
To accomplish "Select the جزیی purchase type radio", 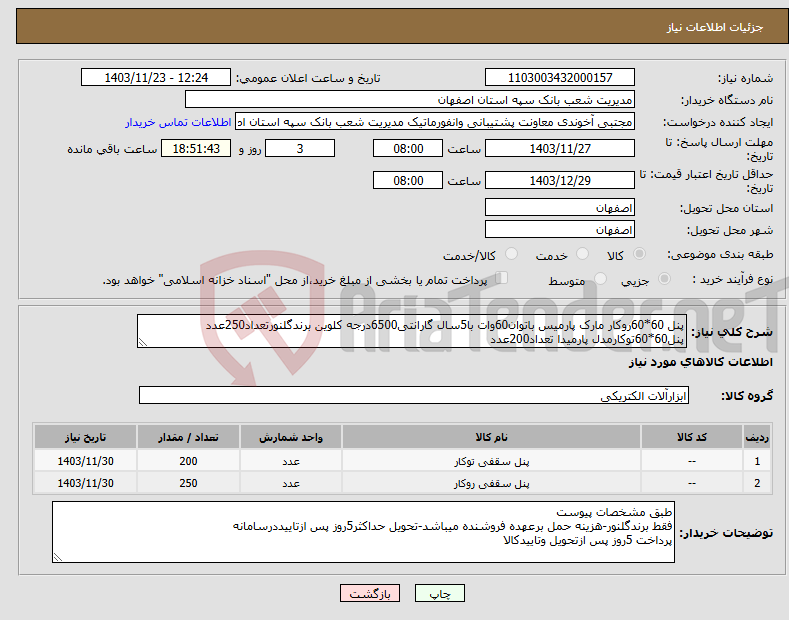I will [664, 279].
